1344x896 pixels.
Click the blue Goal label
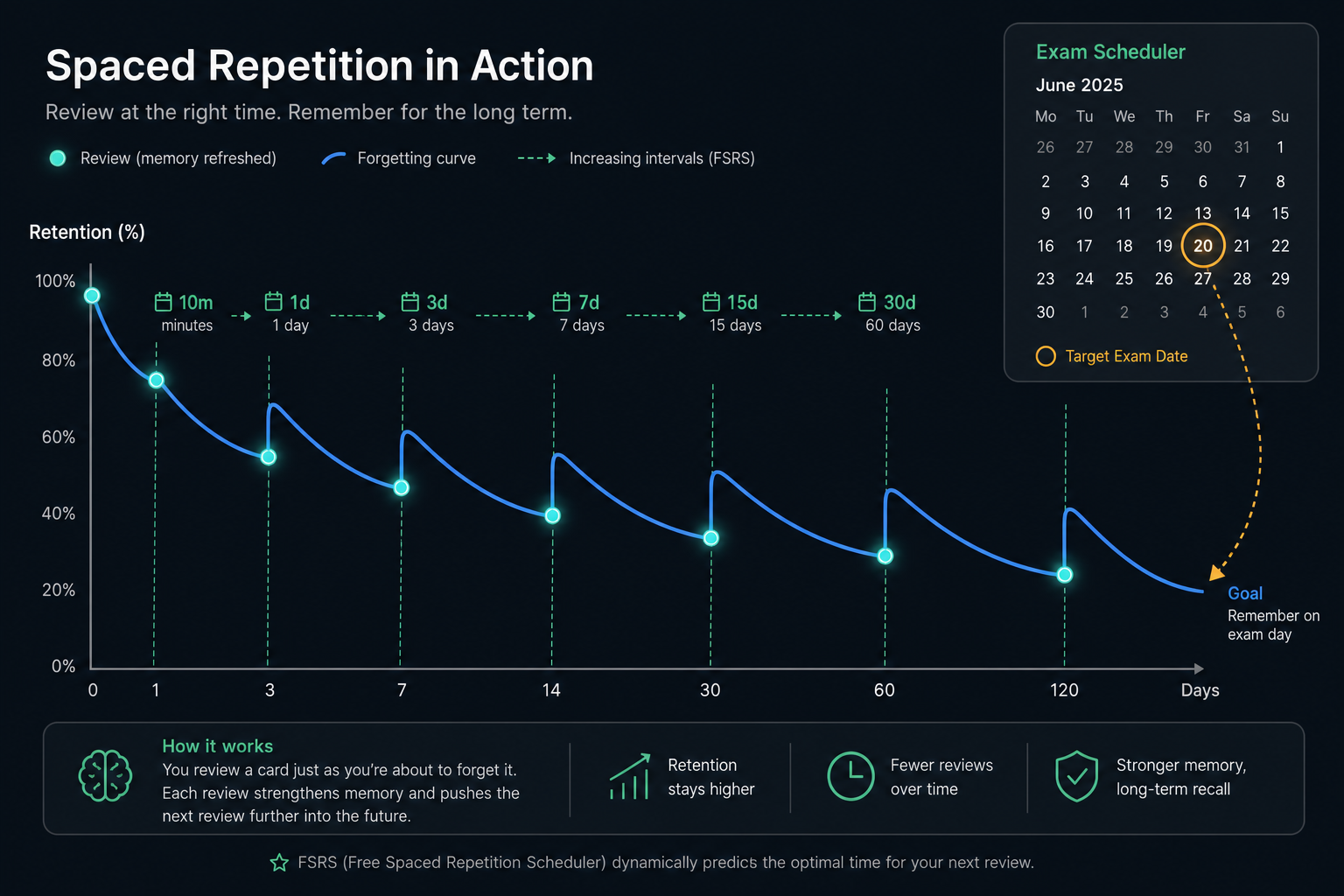point(1245,593)
